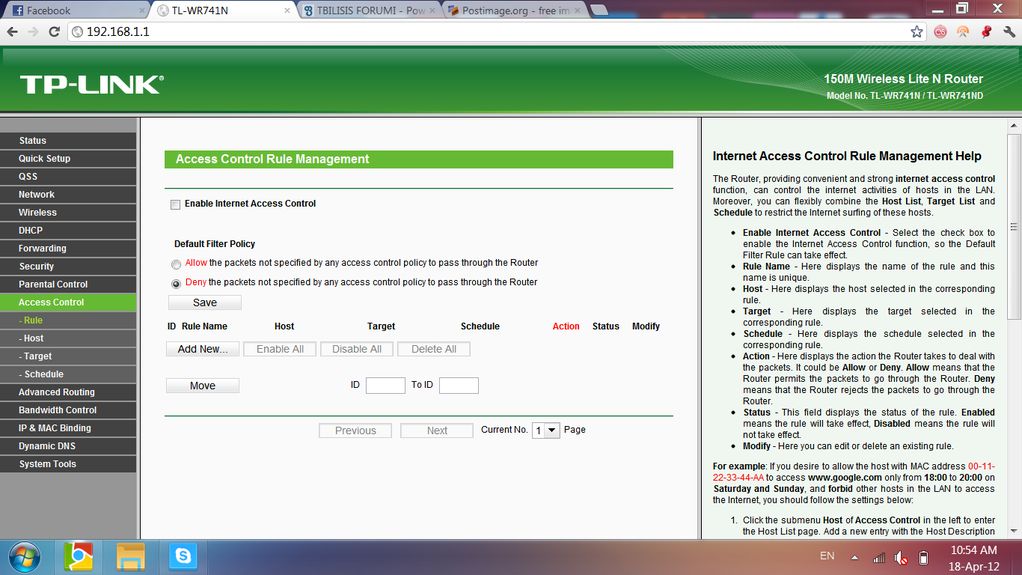Click the Add New... button

click(x=203, y=349)
